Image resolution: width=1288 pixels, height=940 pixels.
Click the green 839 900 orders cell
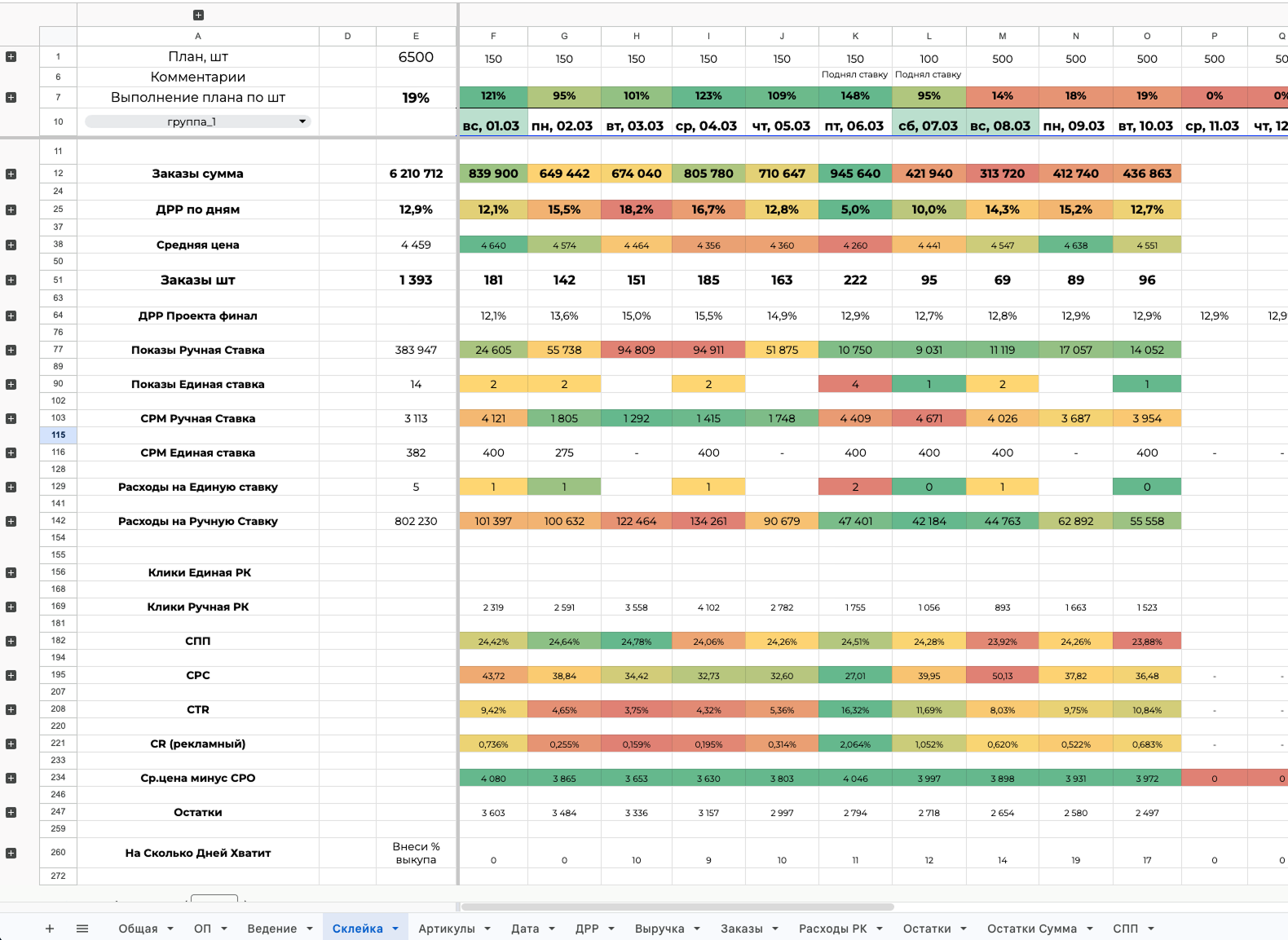tap(493, 174)
